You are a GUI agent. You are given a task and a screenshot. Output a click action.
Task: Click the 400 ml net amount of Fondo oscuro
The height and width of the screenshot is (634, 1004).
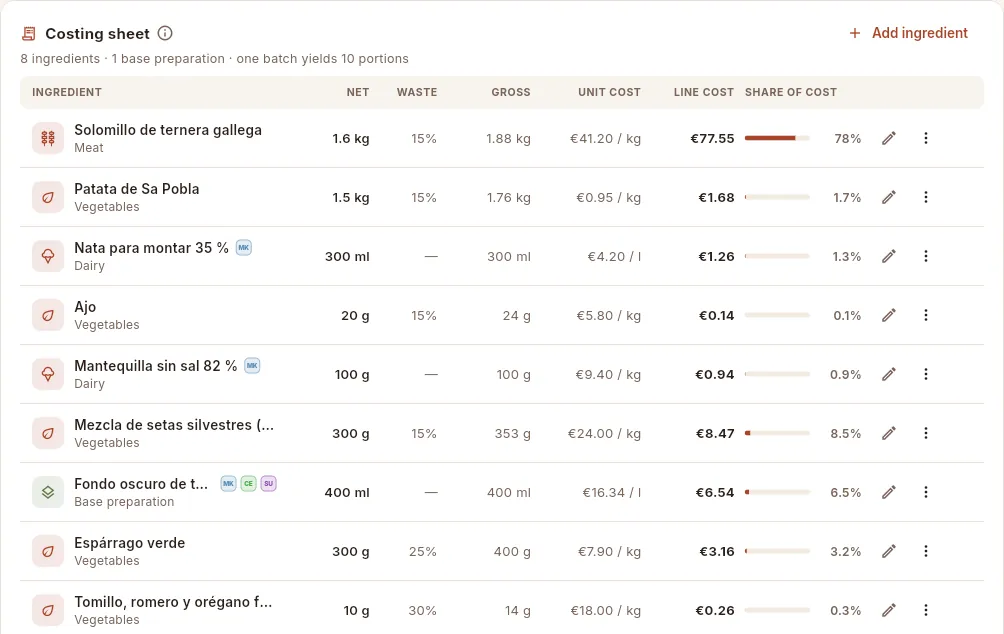[347, 492]
